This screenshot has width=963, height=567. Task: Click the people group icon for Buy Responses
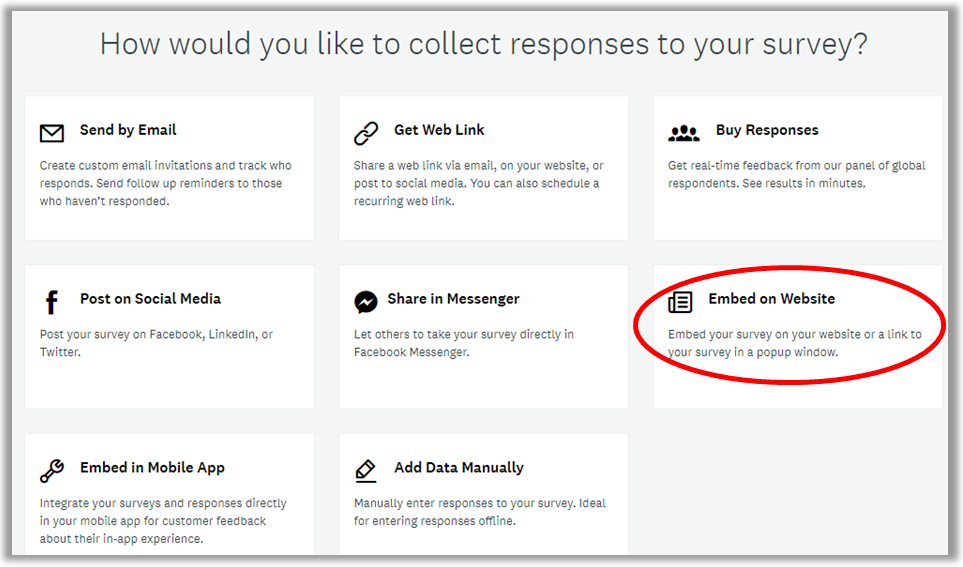tap(684, 133)
